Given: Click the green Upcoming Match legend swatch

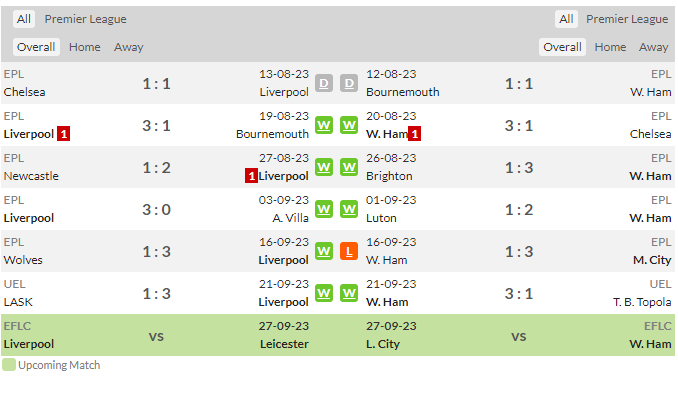Looking at the screenshot, I should point(9,365).
